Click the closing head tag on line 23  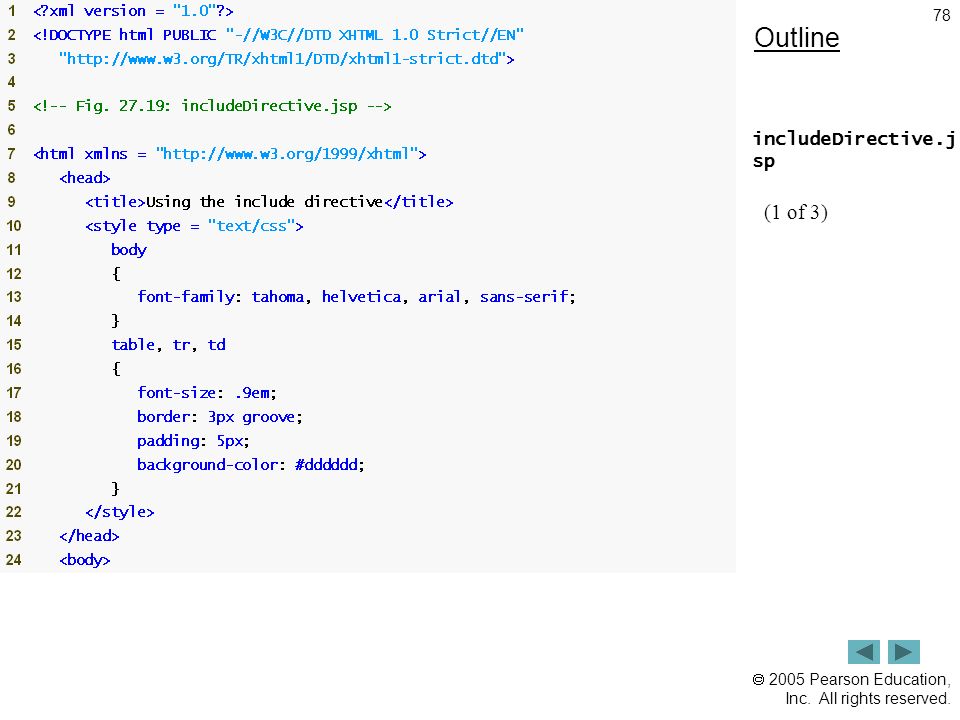click(89, 536)
